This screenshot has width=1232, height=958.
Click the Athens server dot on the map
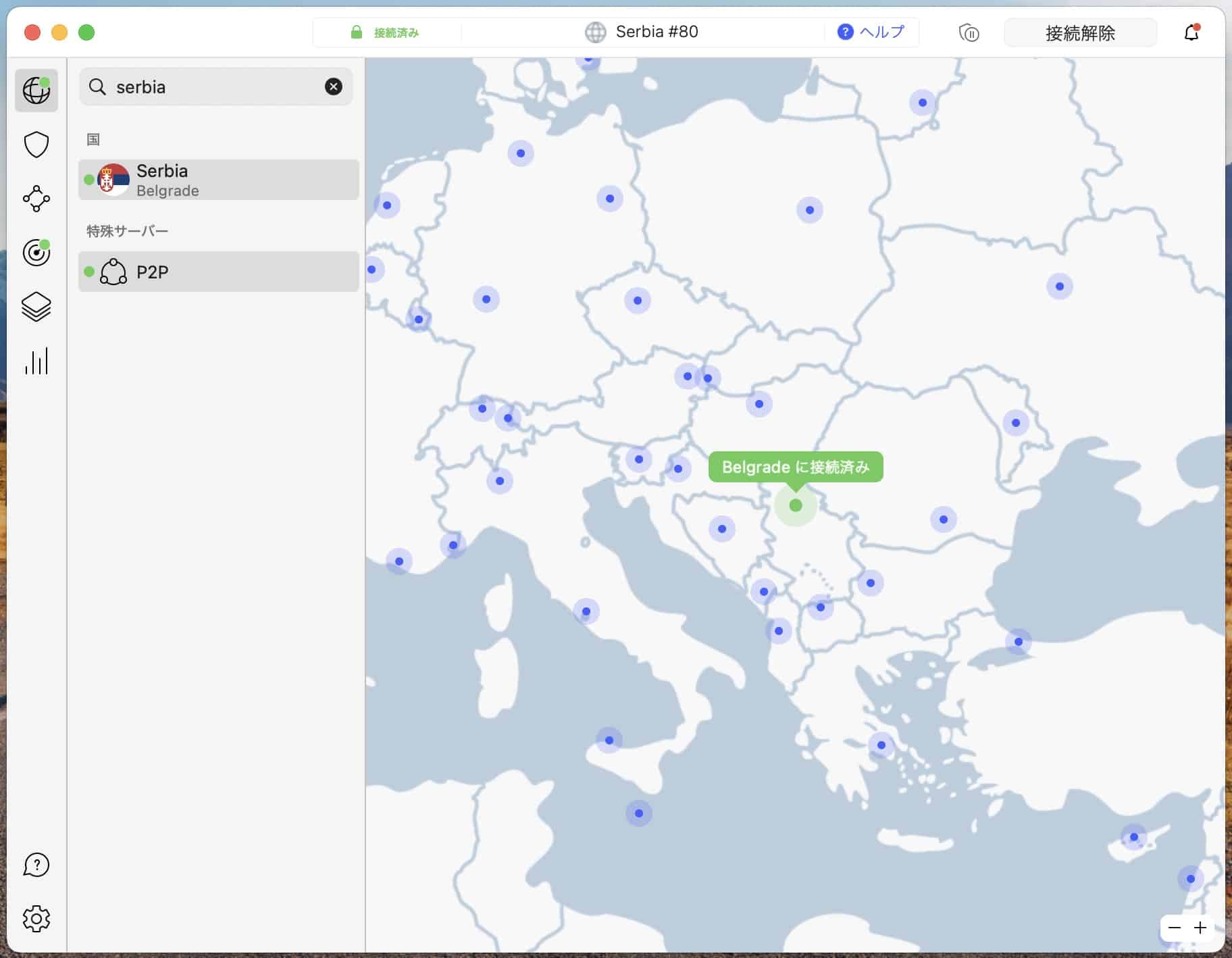point(881,745)
